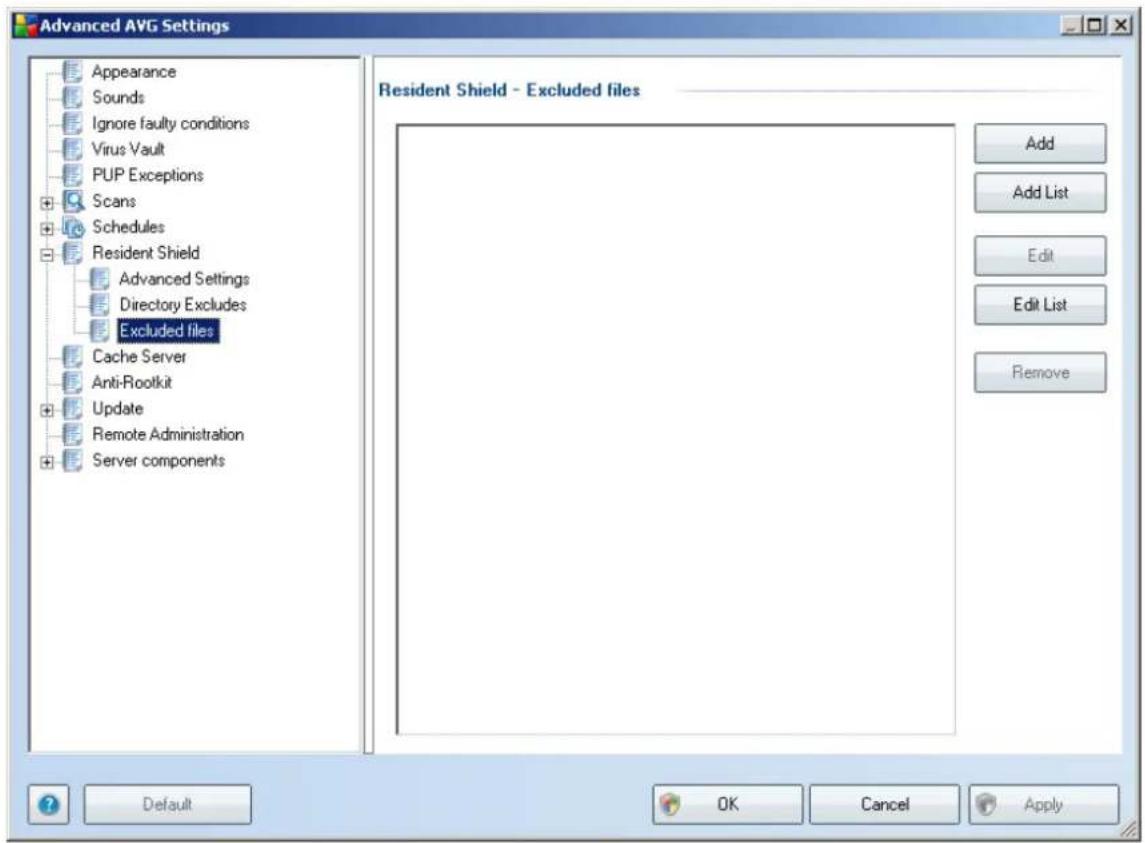Click the Remove button
This screenshot has height=843, width=1145.
coord(1040,373)
